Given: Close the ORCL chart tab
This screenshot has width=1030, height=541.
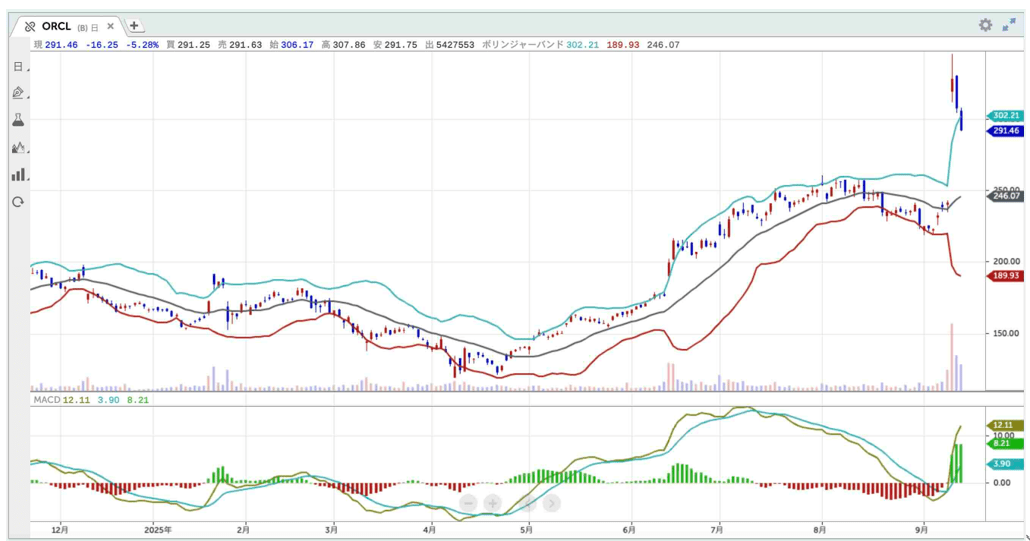Looking at the screenshot, I should tap(110, 27).
